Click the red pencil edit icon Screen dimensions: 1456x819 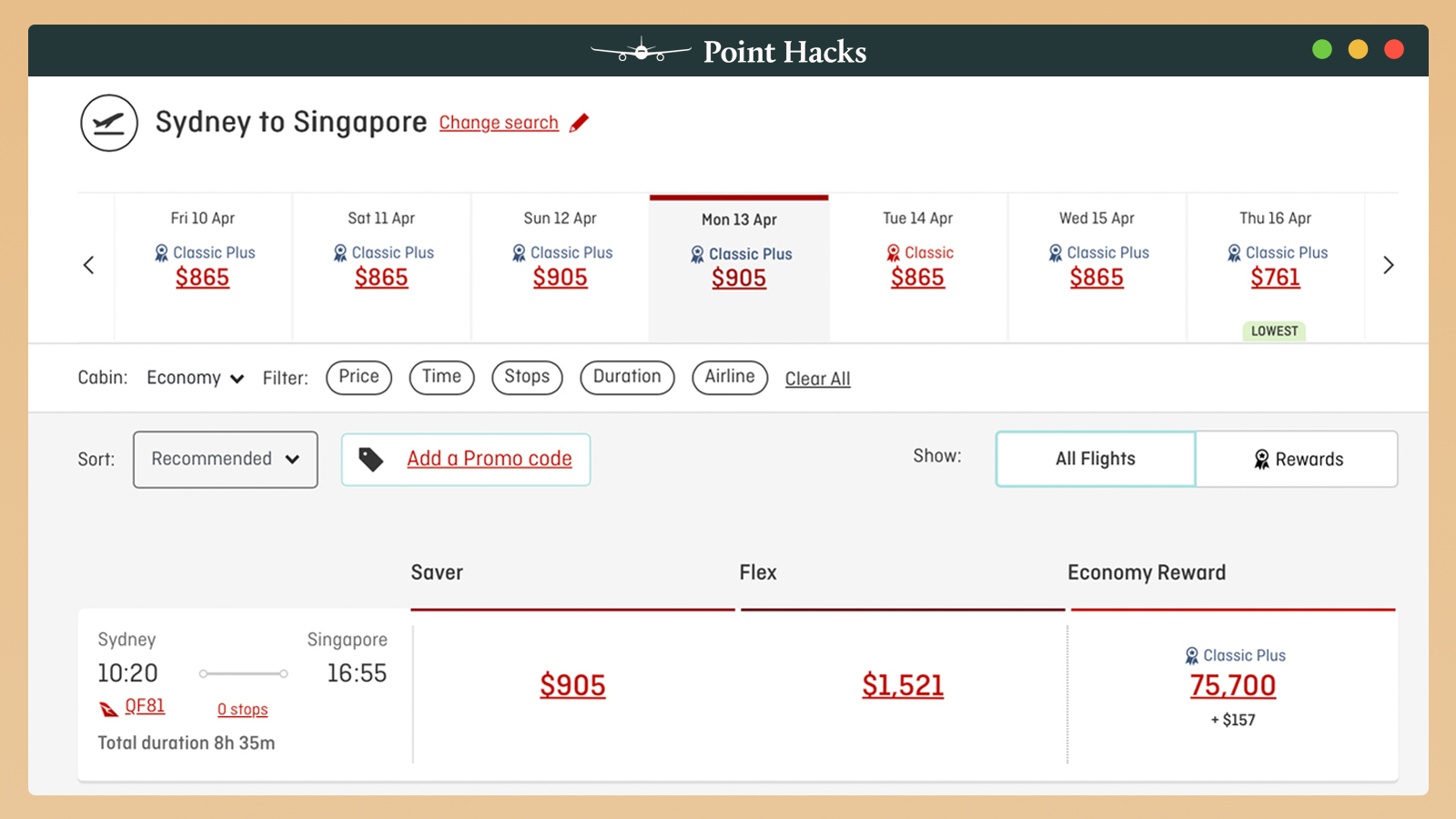tap(579, 123)
